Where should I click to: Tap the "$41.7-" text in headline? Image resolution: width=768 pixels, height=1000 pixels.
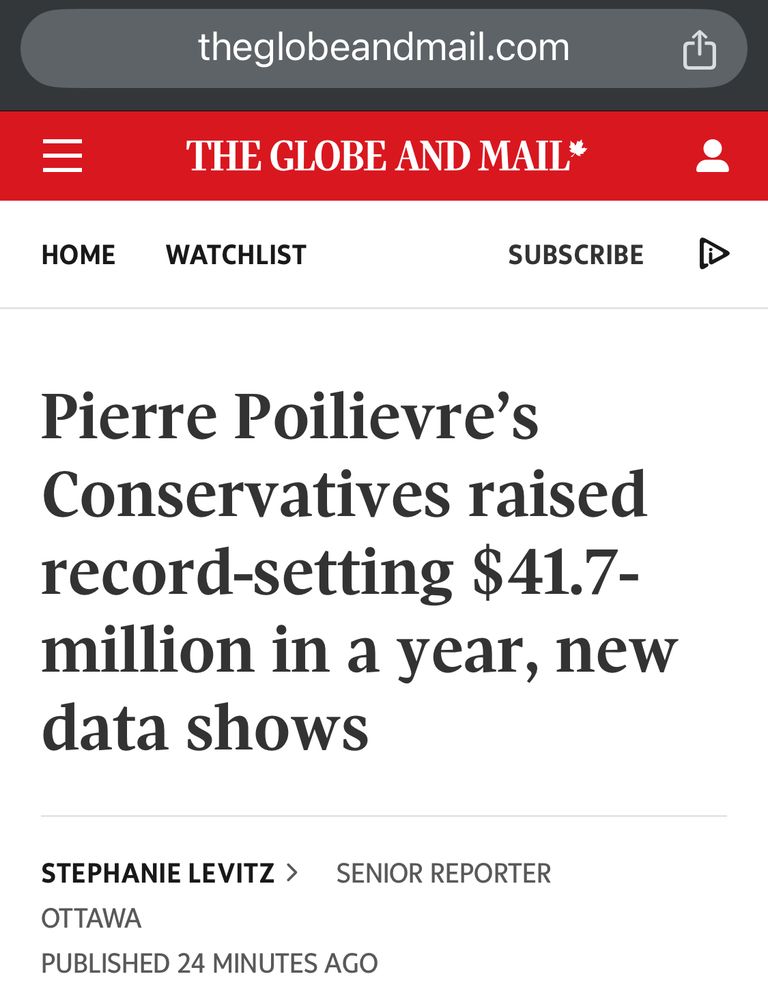pos(555,571)
